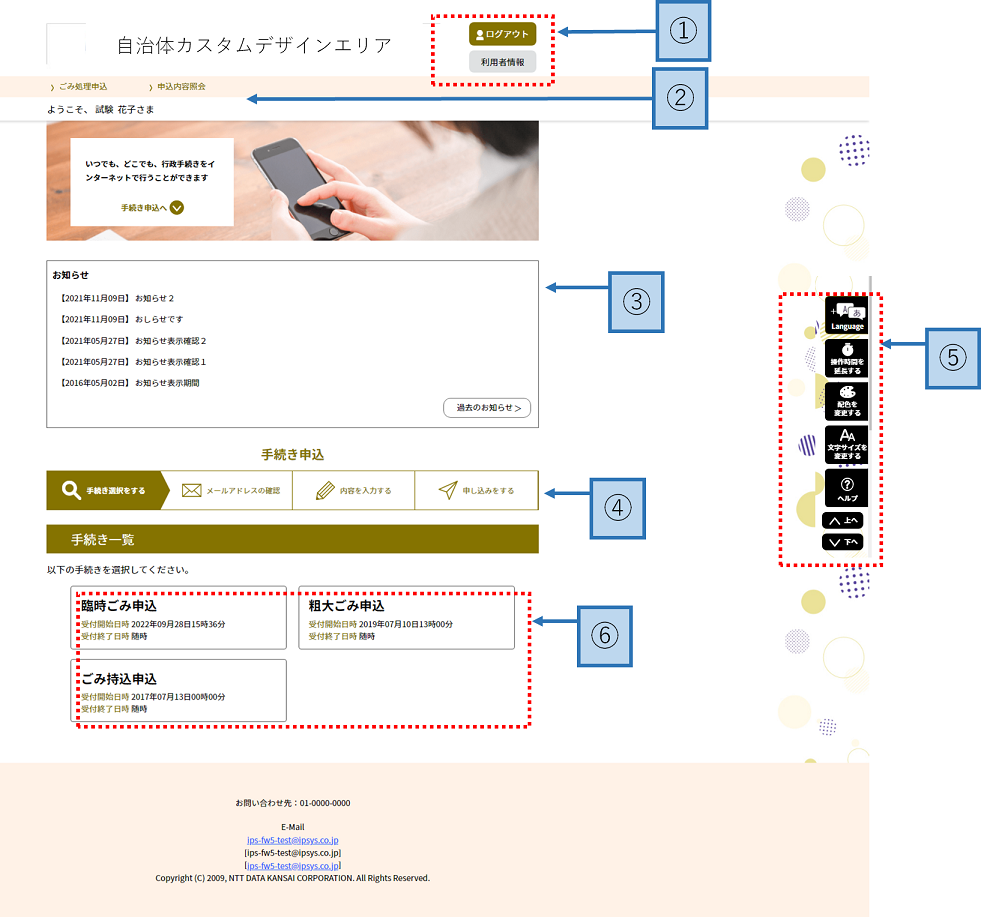Open the ごみ持込申込 procedure card
The width and height of the screenshot is (981, 917).
click(x=178, y=691)
